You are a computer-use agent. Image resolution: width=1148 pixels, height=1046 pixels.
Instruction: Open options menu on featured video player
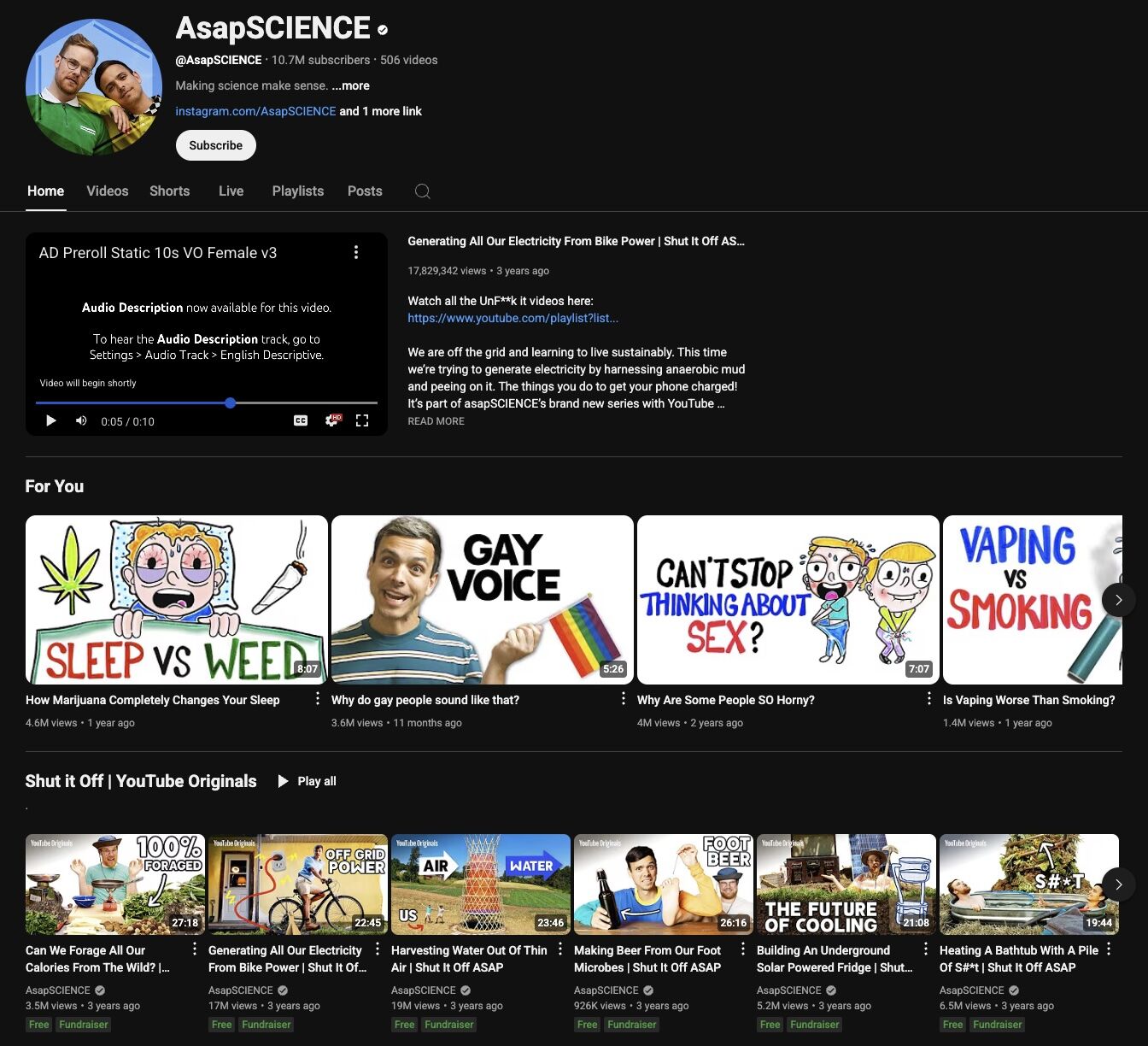click(x=356, y=252)
